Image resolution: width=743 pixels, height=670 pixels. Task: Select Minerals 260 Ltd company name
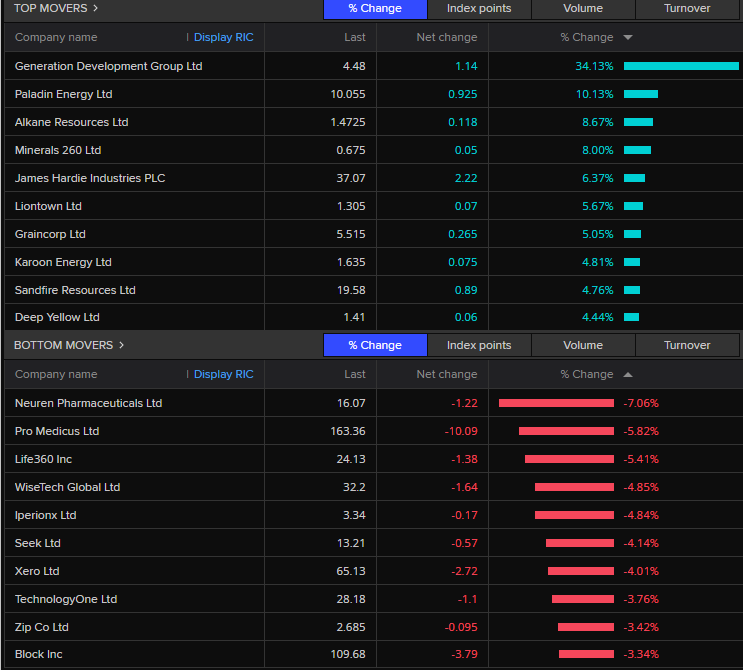pyautogui.click(x=58, y=150)
